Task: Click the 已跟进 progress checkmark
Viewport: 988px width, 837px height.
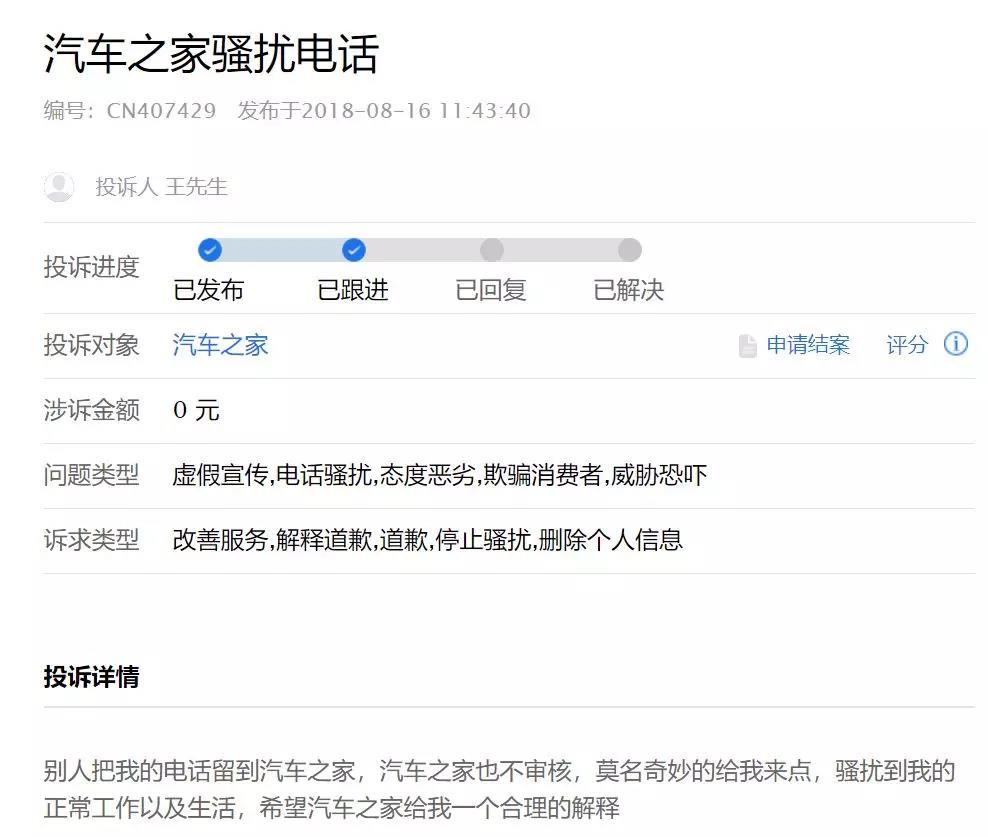Action: [x=353, y=250]
